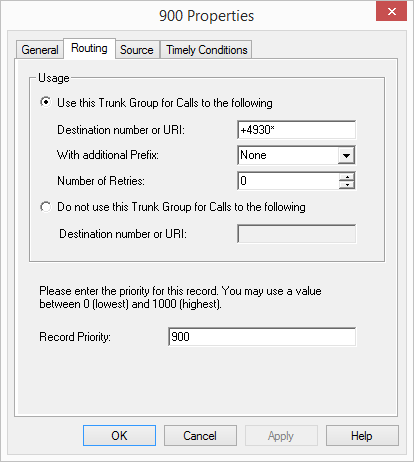Click the None value in prefix combo box
414x462 pixels.
(253, 155)
